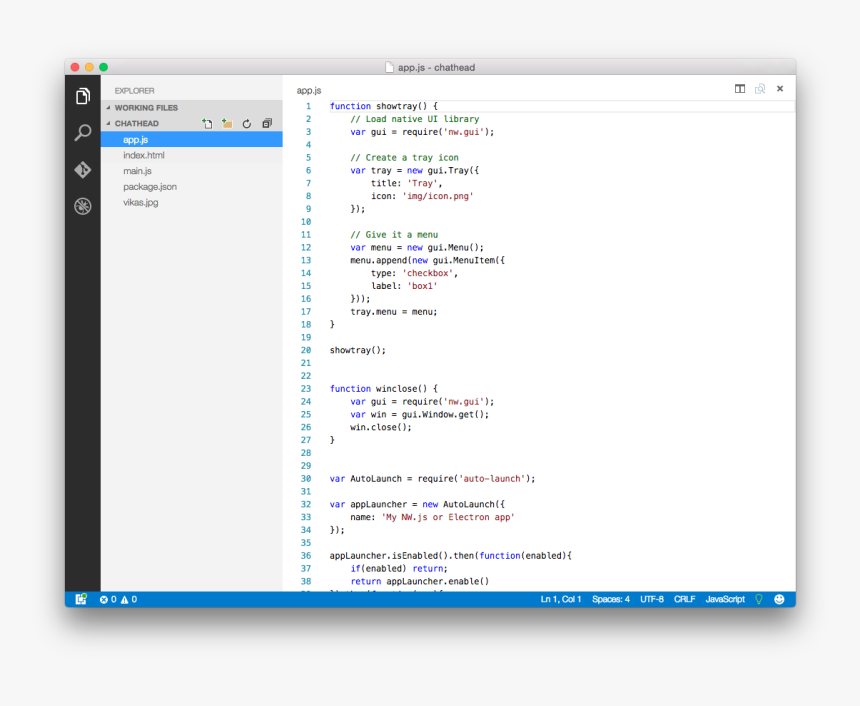This screenshot has width=860, height=706.
Task: Change the UTF-8 file encoding
Action: pos(652,599)
